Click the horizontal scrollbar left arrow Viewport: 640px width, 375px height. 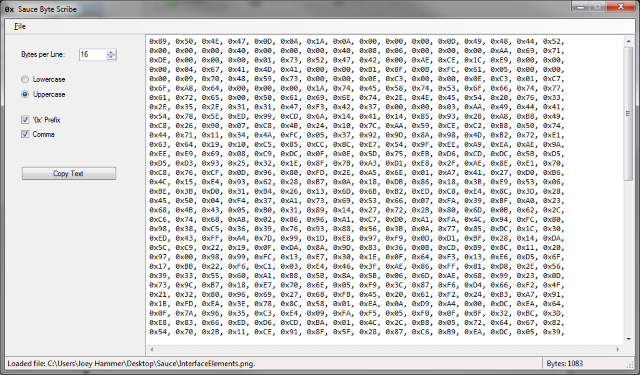[152, 349]
